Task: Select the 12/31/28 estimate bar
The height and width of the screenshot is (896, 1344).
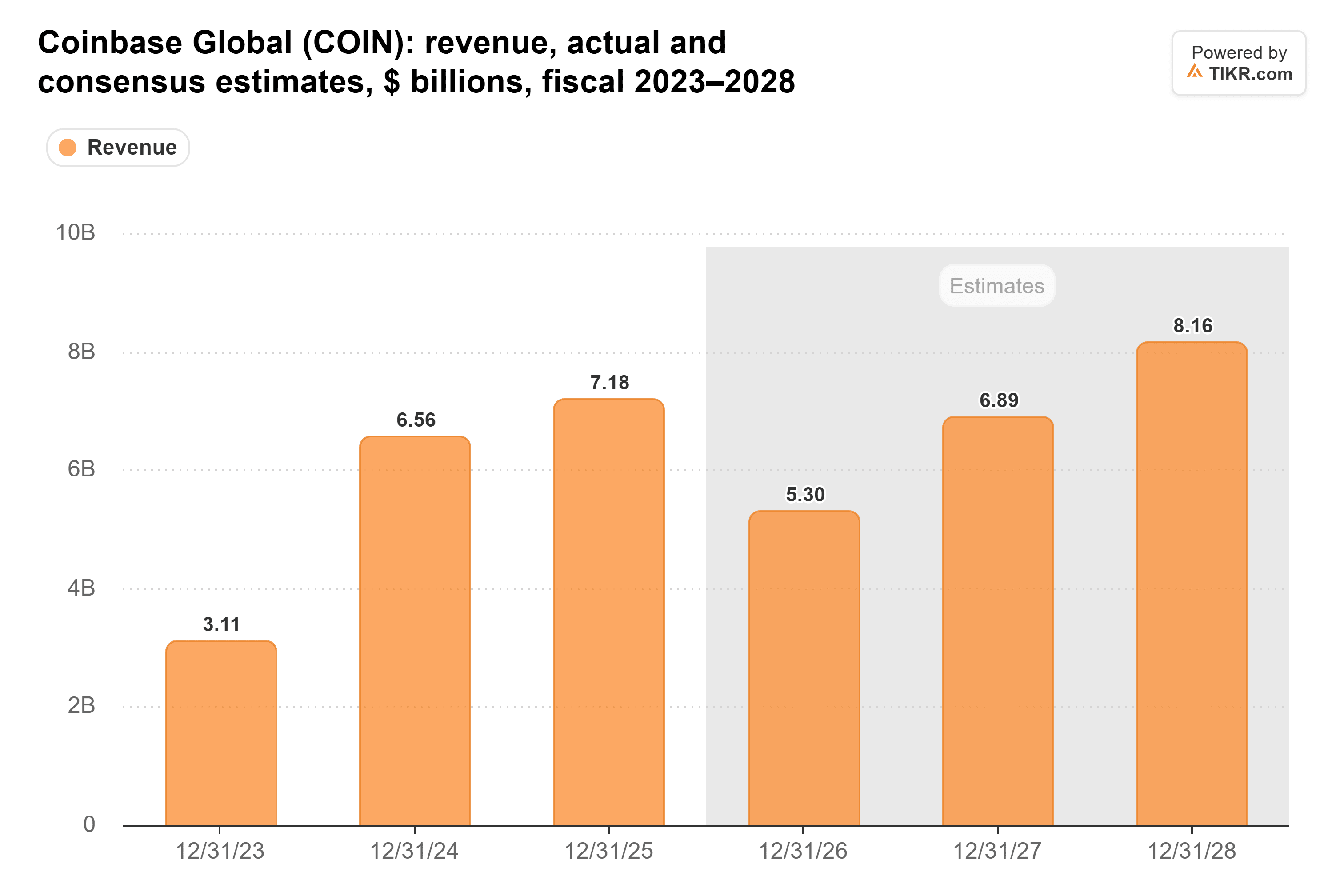Action: pos(1192,584)
